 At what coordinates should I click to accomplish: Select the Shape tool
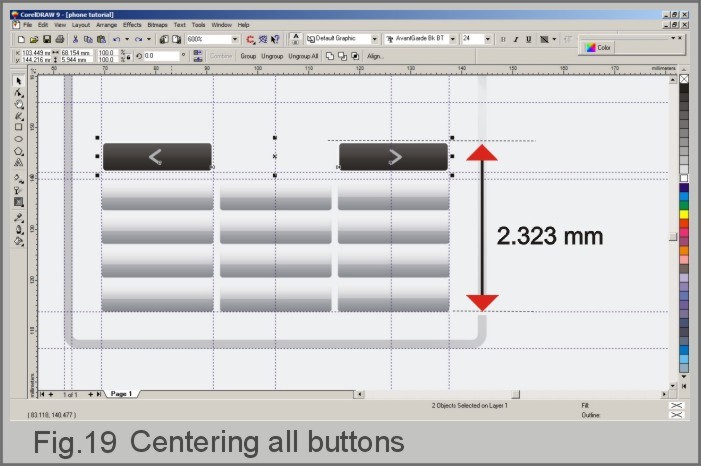[x=18, y=93]
